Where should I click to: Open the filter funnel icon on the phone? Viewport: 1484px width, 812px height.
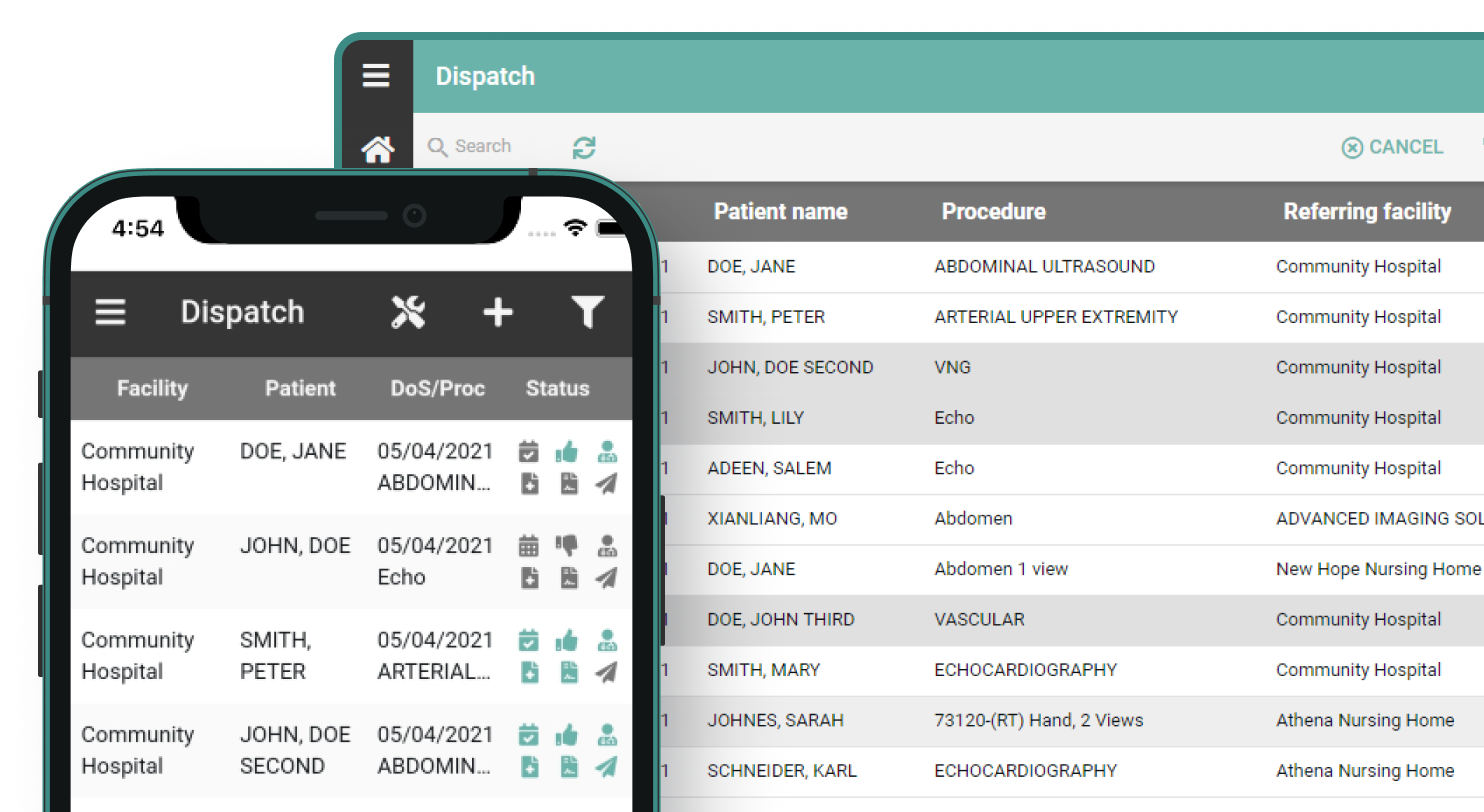click(x=587, y=312)
